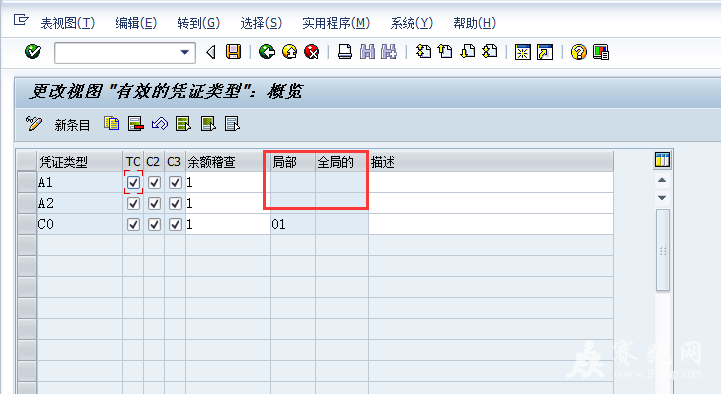This screenshot has width=721, height=394.
Task: Open the 表视图(T) menu
Action: 68,23
